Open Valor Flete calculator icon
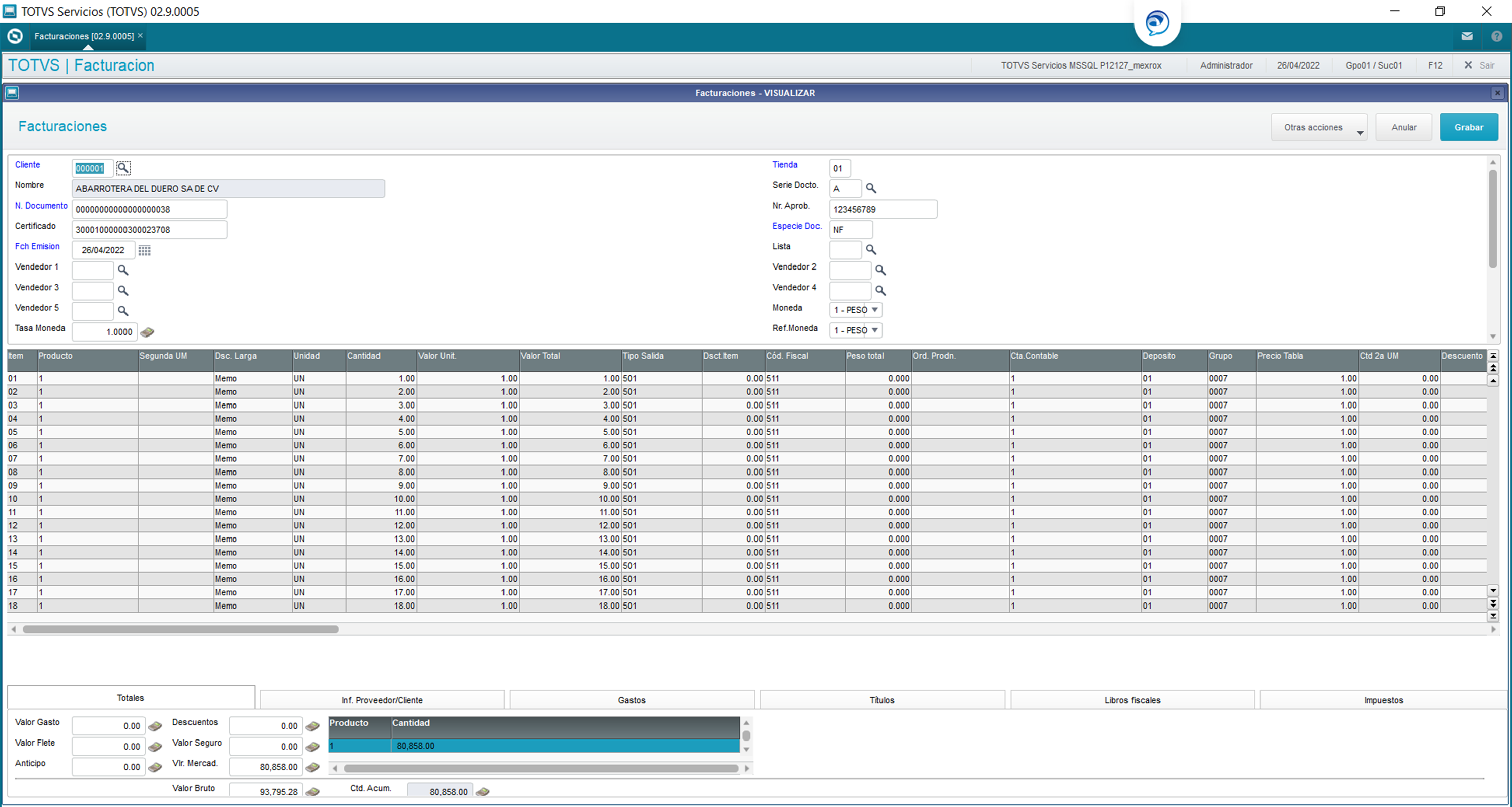 (155, 747)
